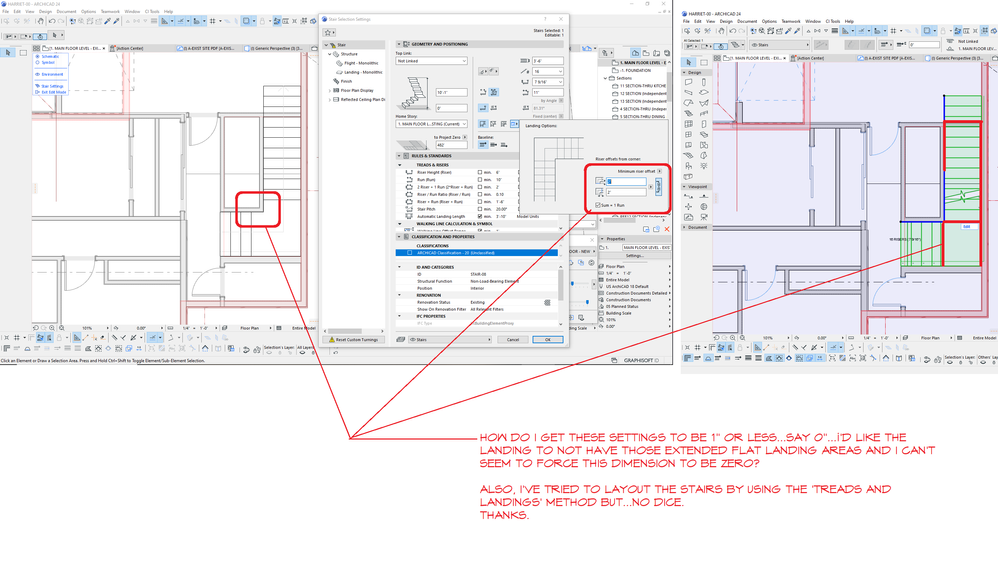This screenshot has height=566, width=998.
Task: Open number of risers dropdown showing 16
Action: [x=548, y=71]
